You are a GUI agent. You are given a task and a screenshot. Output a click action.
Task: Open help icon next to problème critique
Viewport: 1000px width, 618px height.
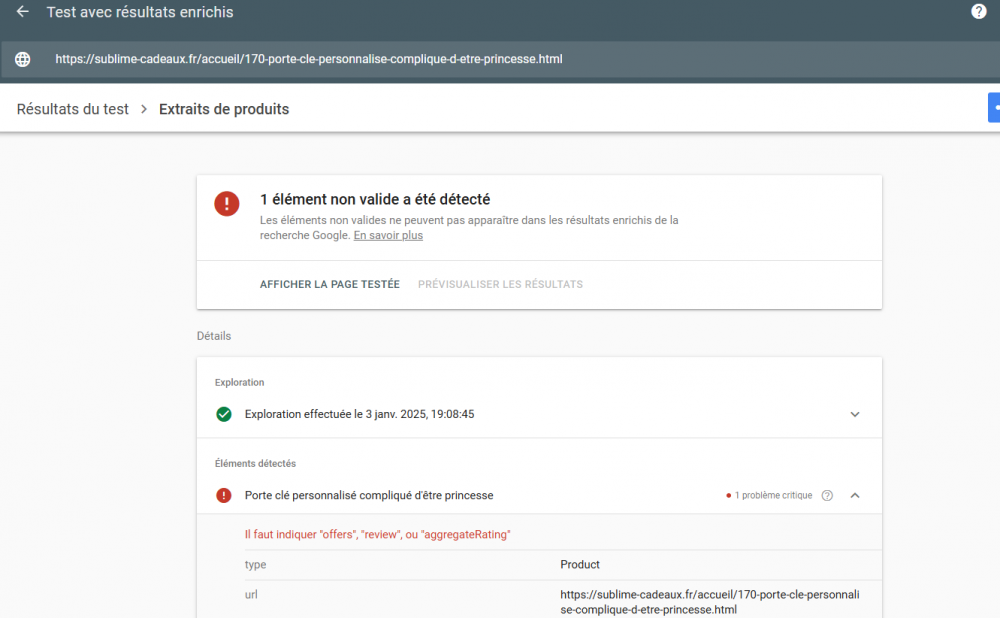(x=827, y=495)
